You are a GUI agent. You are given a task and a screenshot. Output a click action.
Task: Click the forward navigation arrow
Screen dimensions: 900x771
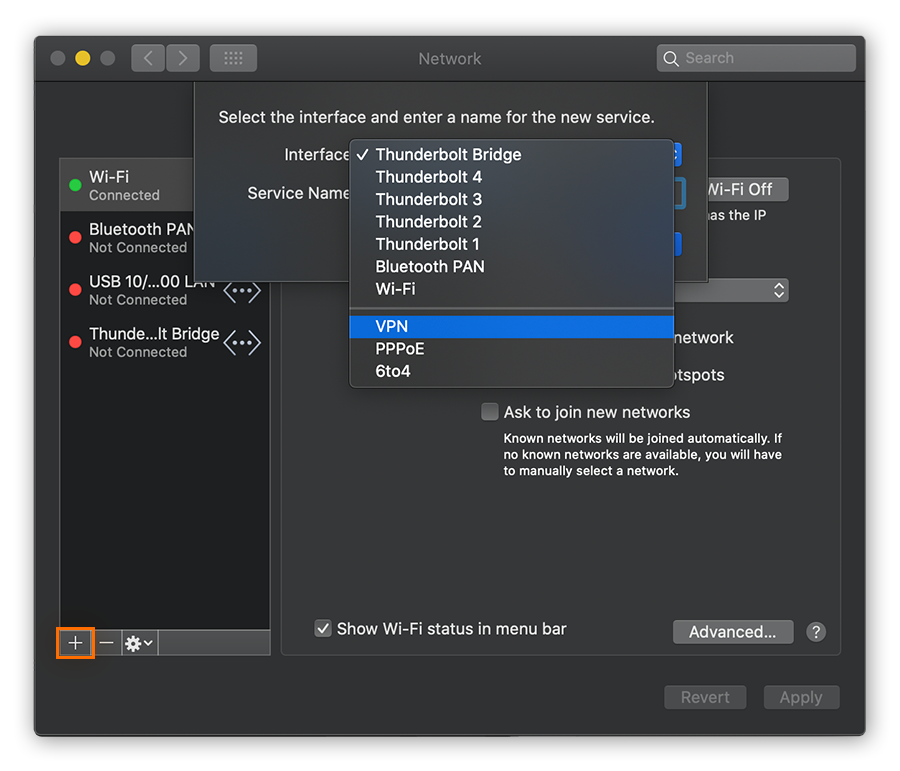[183, 57]
